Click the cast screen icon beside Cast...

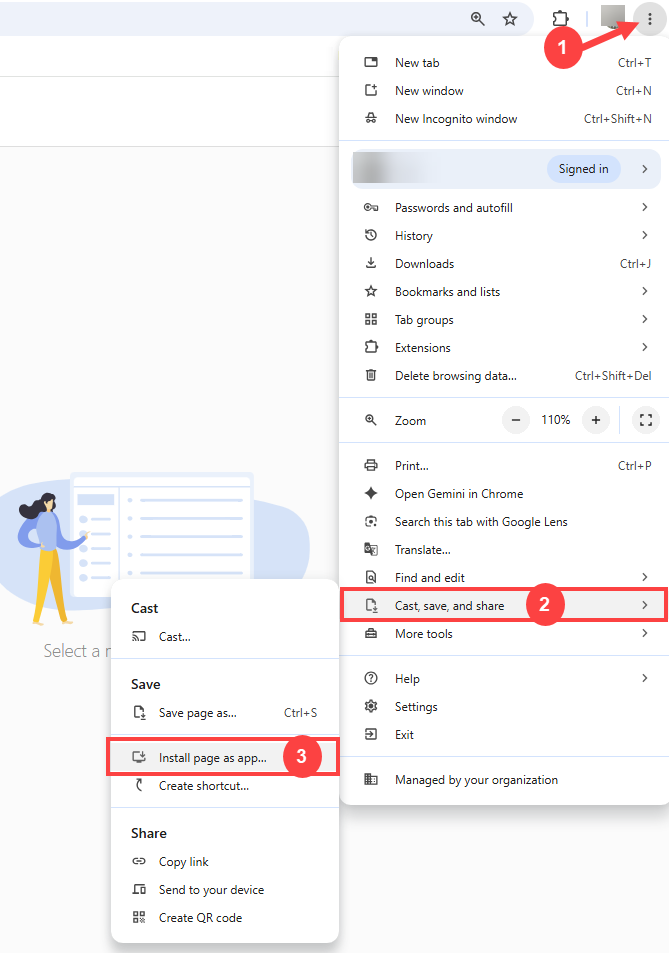point(139,636)
